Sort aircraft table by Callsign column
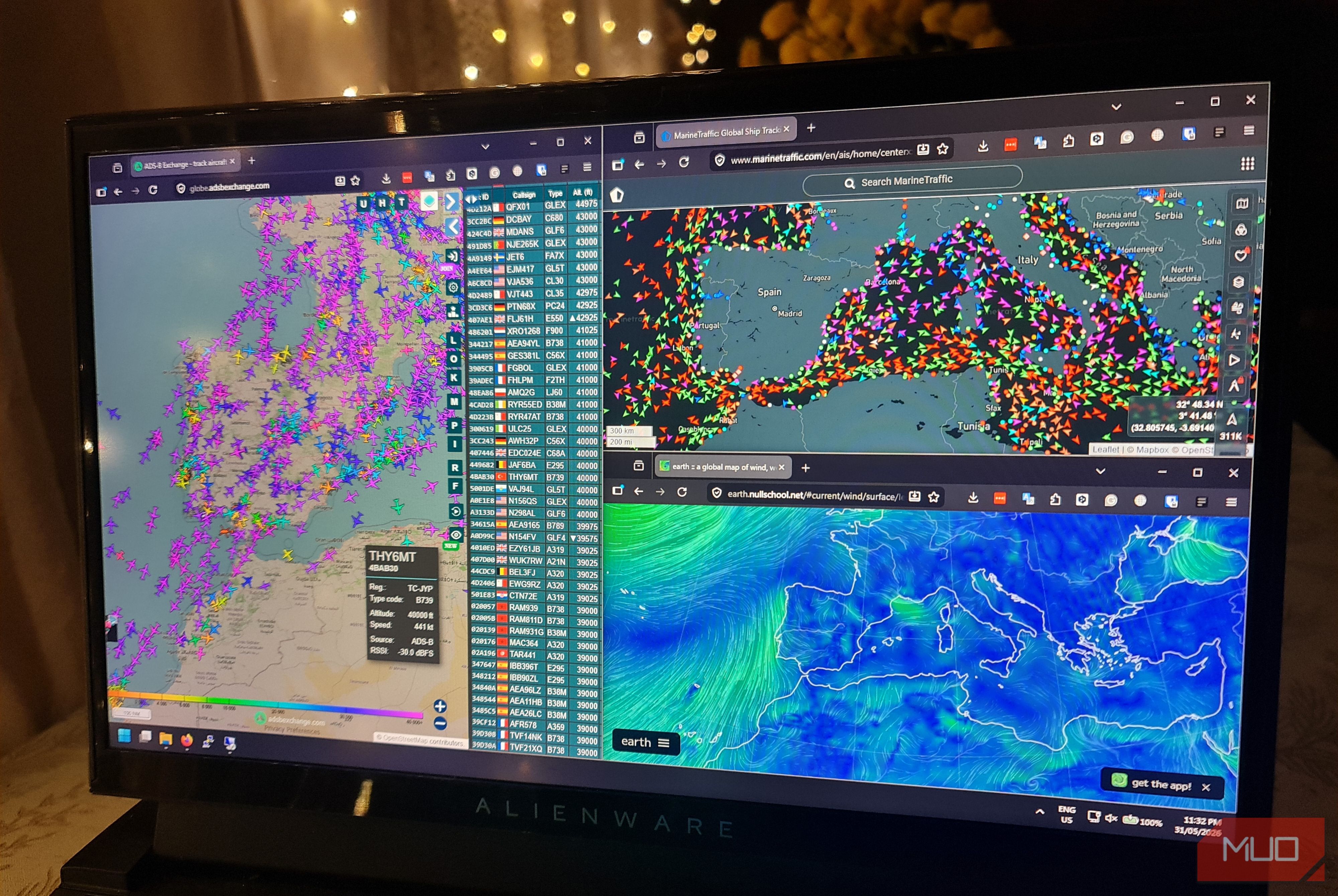This screenshot has width=1338, height=896. coord(524,195)
